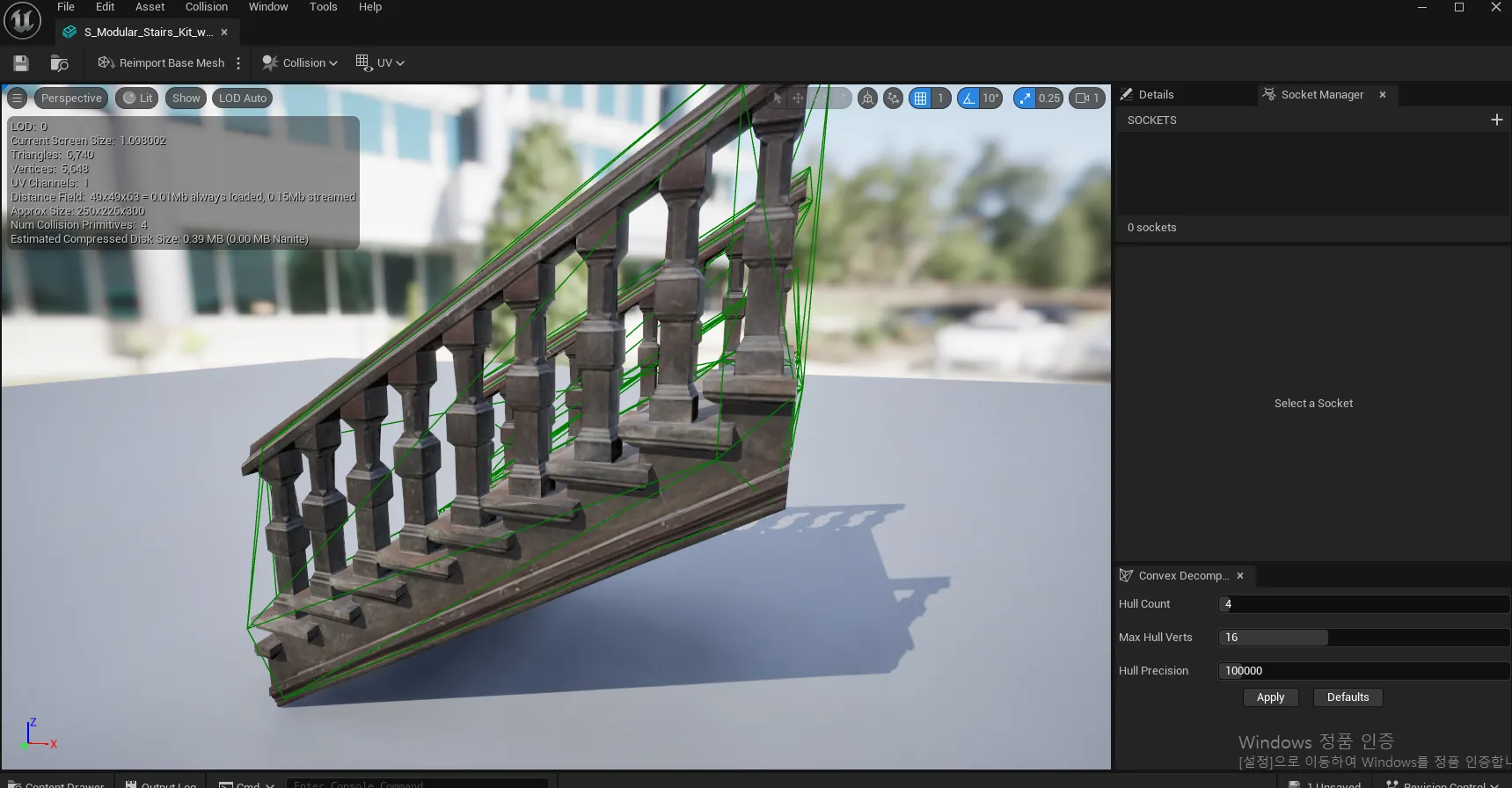Open the Edit menu
The height and width of the screenshot is (788, 1512).
point(105,7)
